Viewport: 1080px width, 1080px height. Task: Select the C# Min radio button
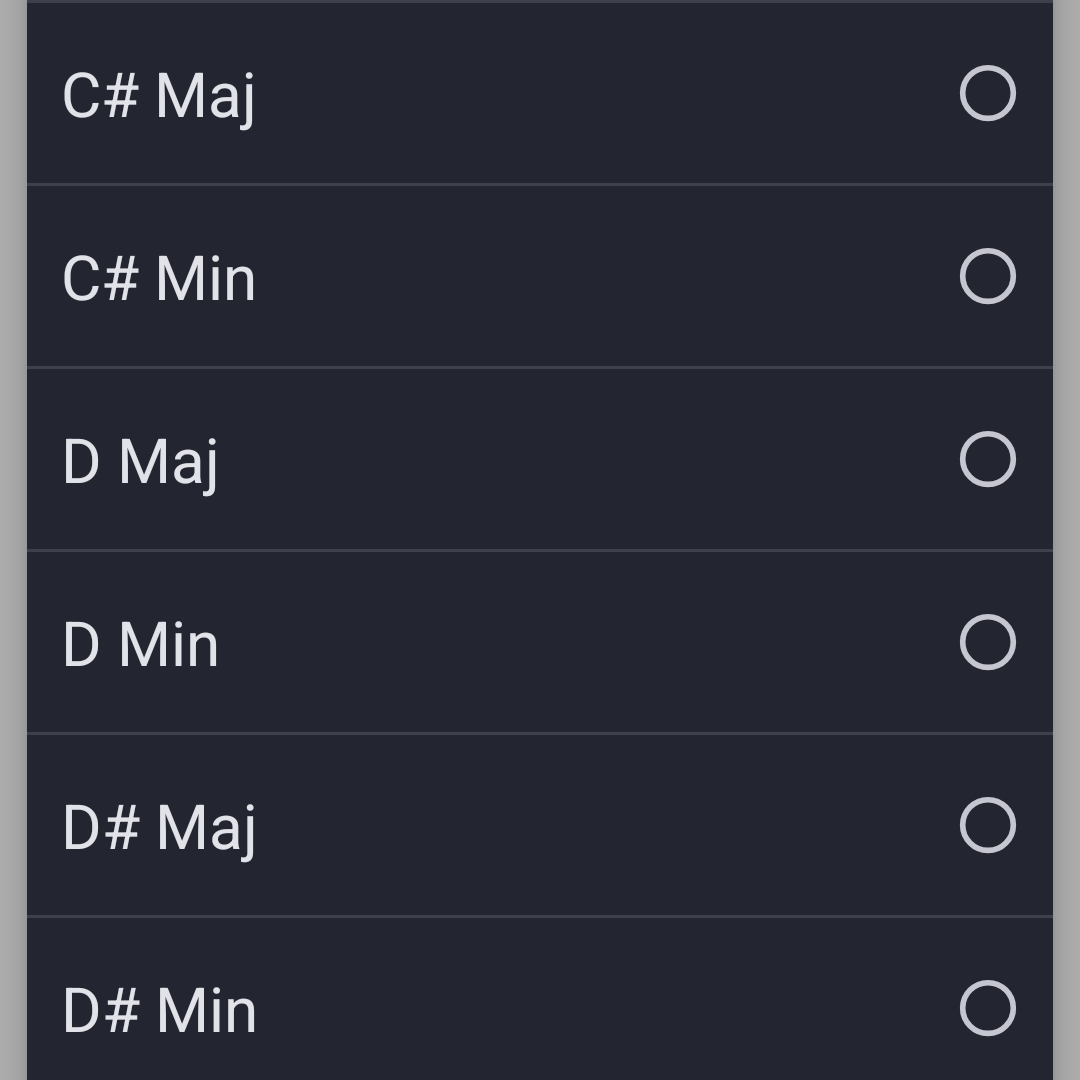point(987,276)
